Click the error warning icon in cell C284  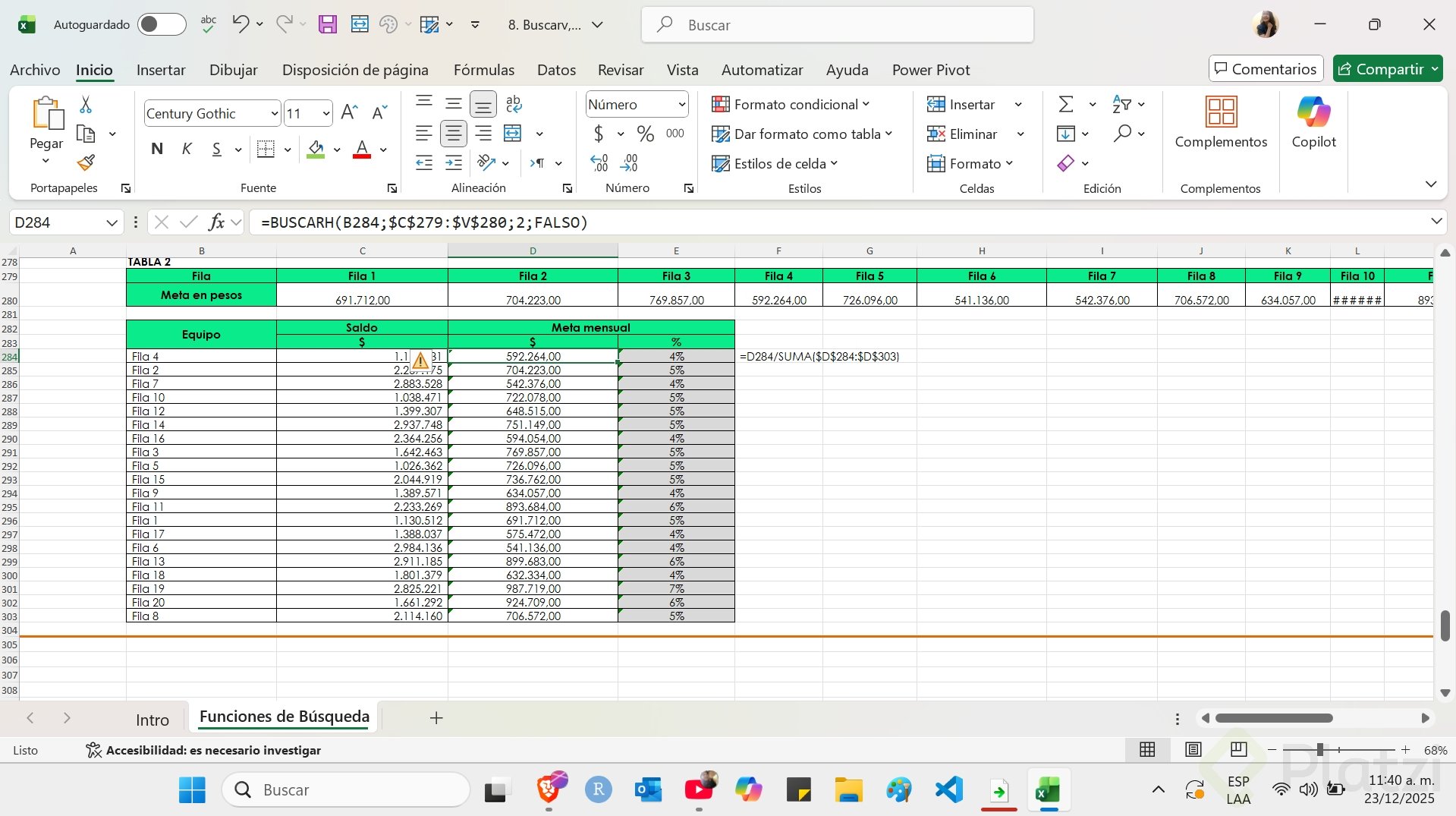tap(420, 361)
